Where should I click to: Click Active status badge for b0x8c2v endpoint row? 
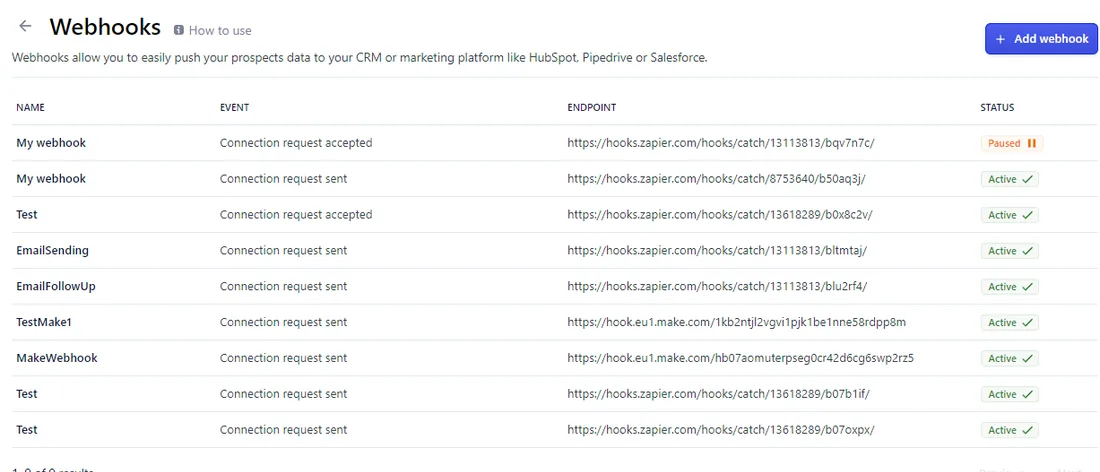tap(1010, 215)
